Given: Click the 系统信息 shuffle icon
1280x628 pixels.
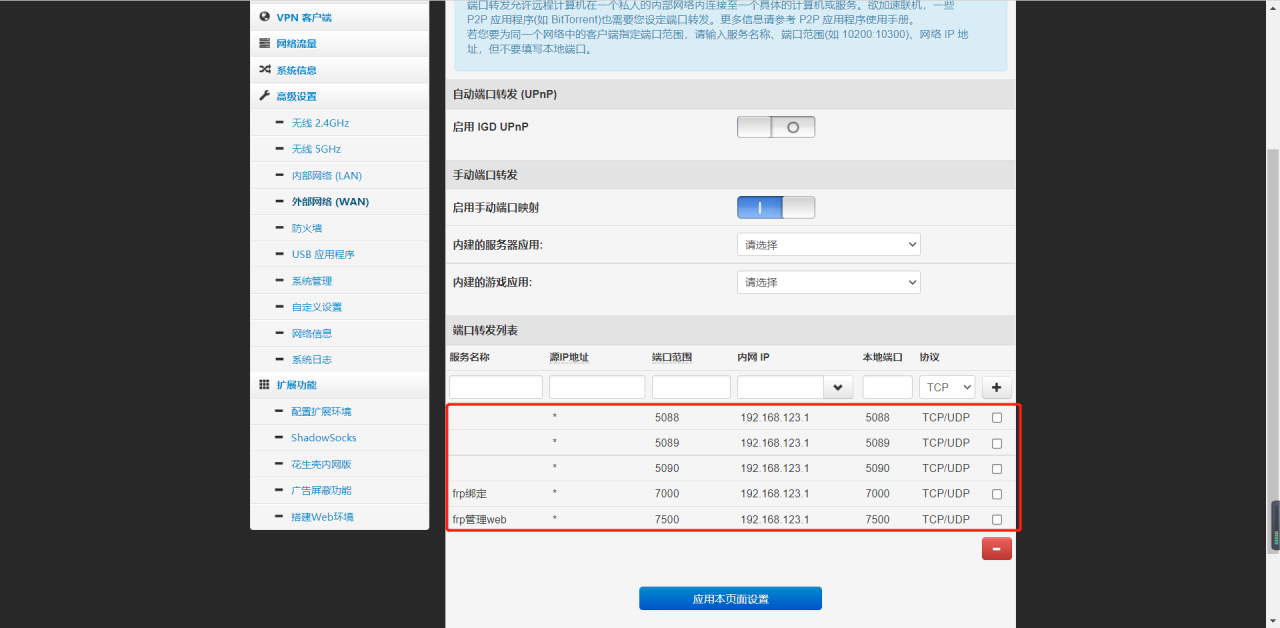Looking at the screenshot, I should pyautogui.click(x=264, y=70).
